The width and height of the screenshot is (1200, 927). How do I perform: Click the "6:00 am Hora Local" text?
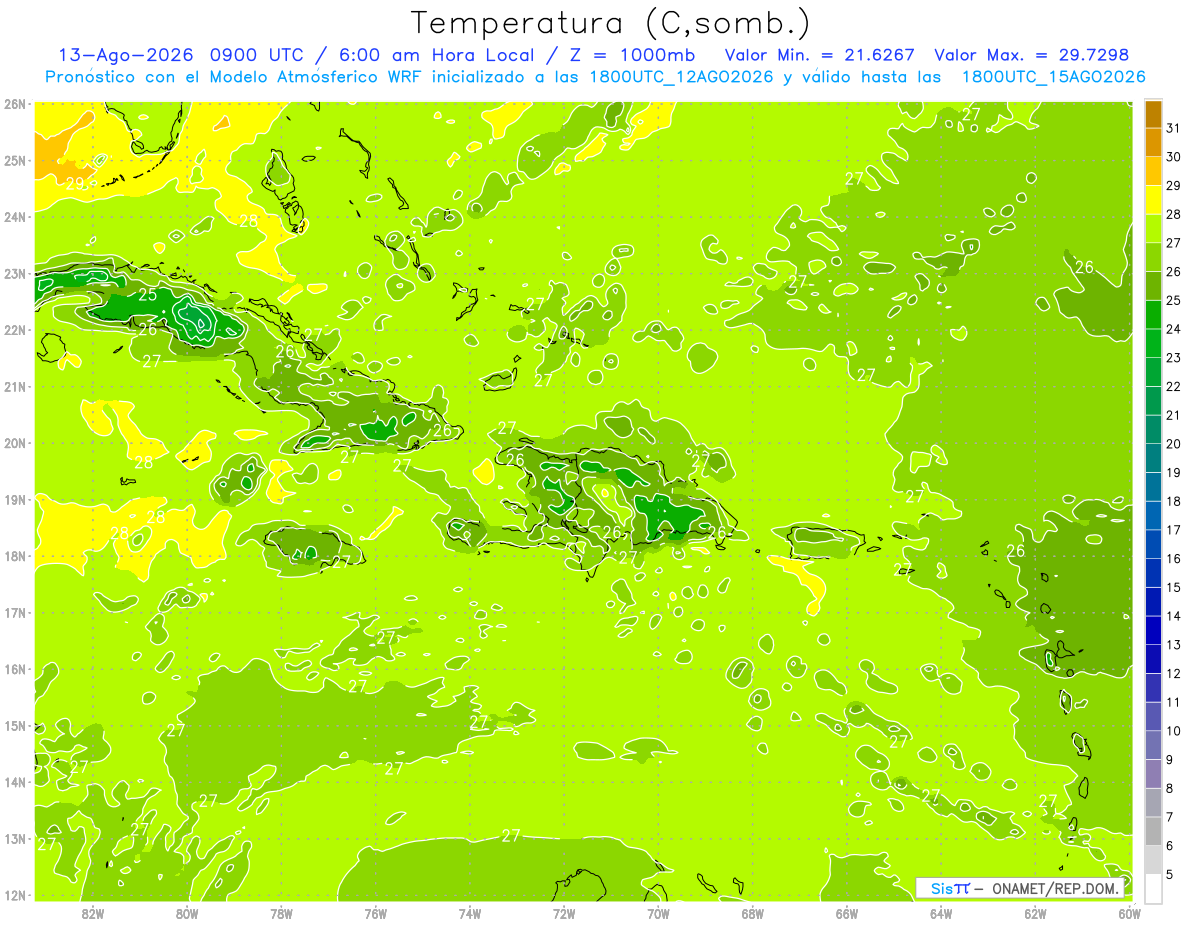(437, 55)
